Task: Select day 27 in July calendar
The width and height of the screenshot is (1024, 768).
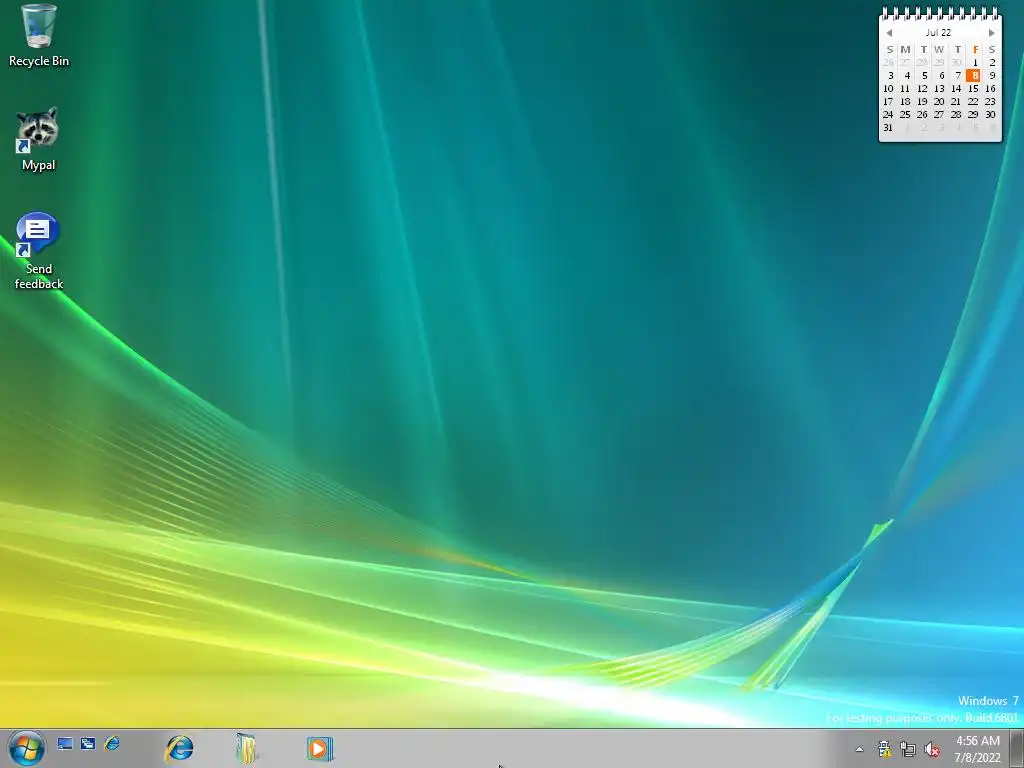Action: 939,115
